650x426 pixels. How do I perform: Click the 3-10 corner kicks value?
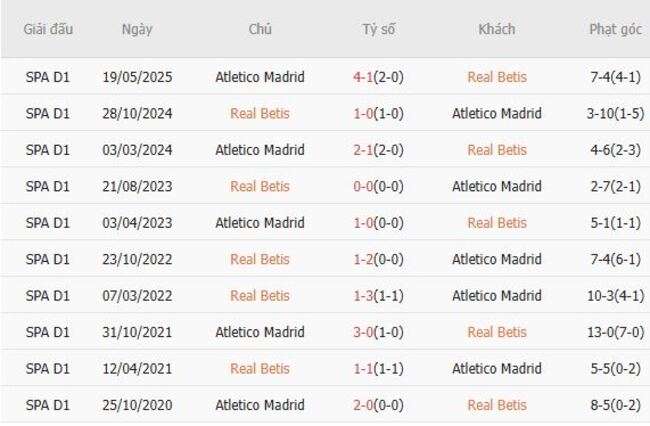[615, 113]
